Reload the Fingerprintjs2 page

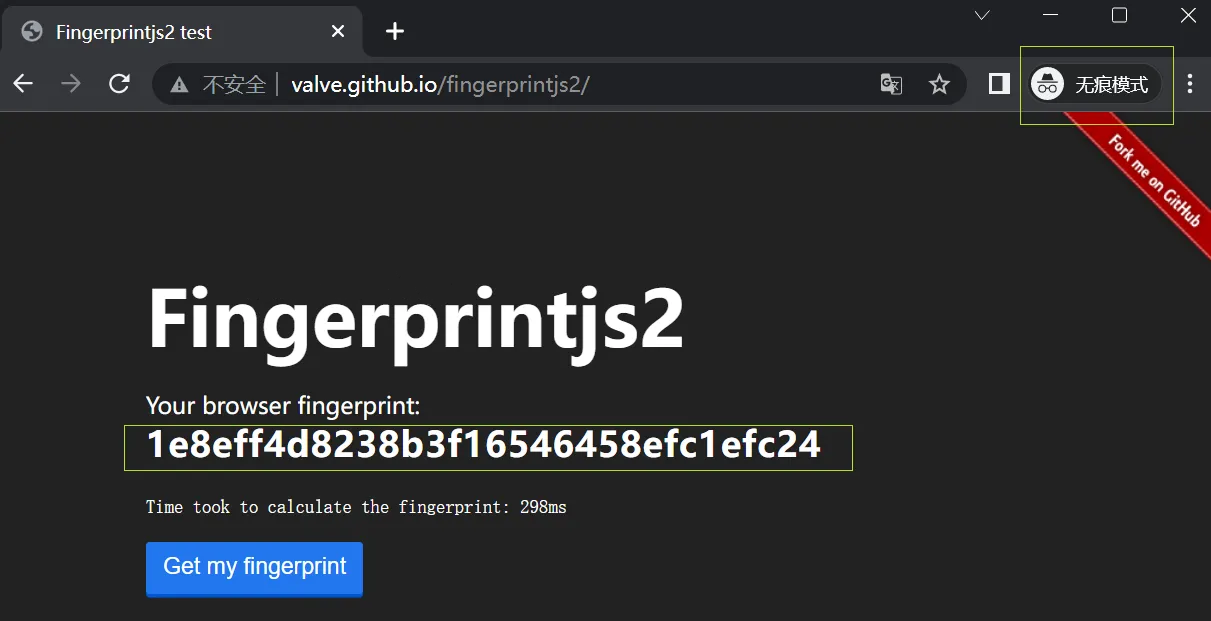click(x=119, y=84)
